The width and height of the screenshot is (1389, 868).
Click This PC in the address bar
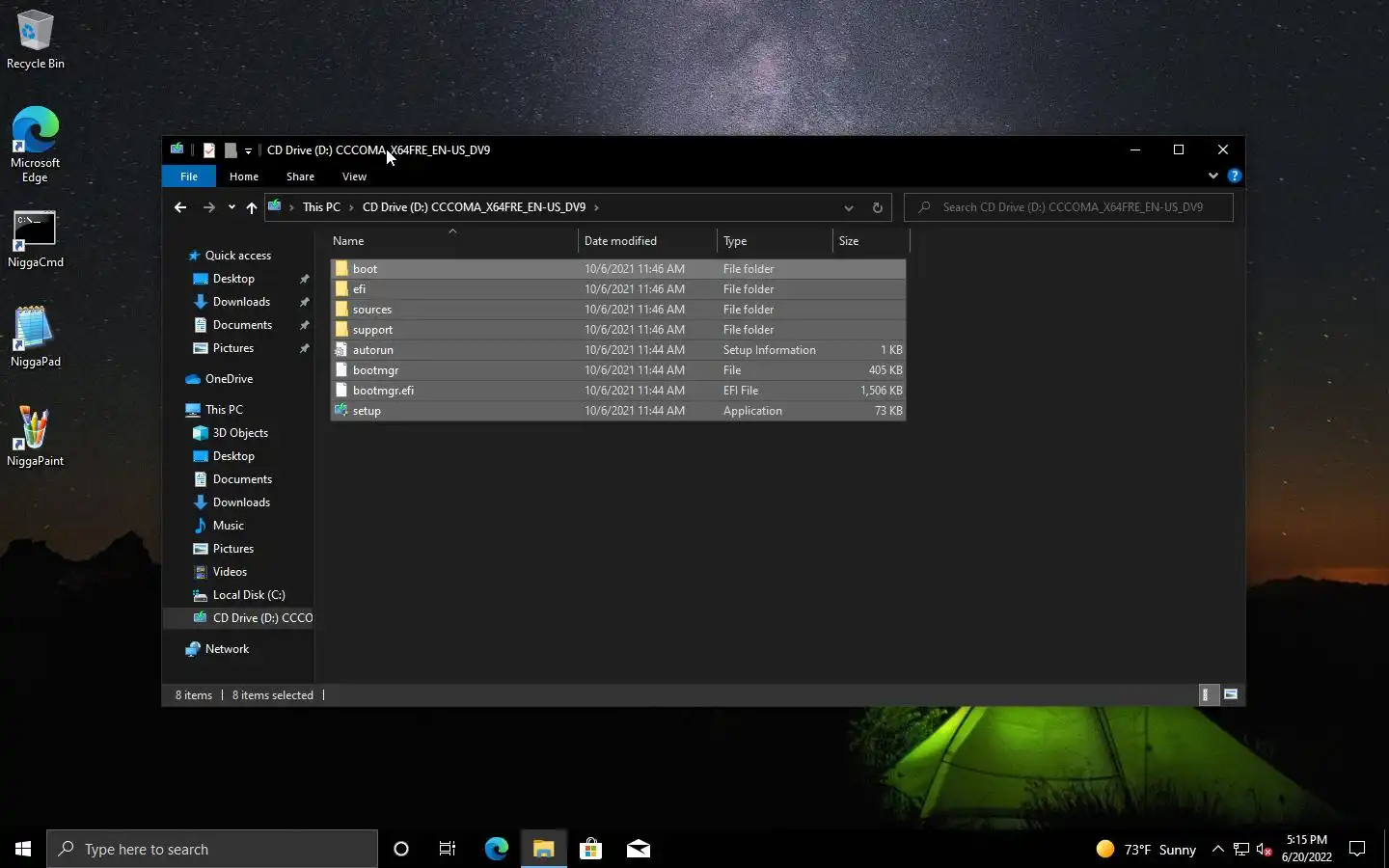tap(321, 207)
